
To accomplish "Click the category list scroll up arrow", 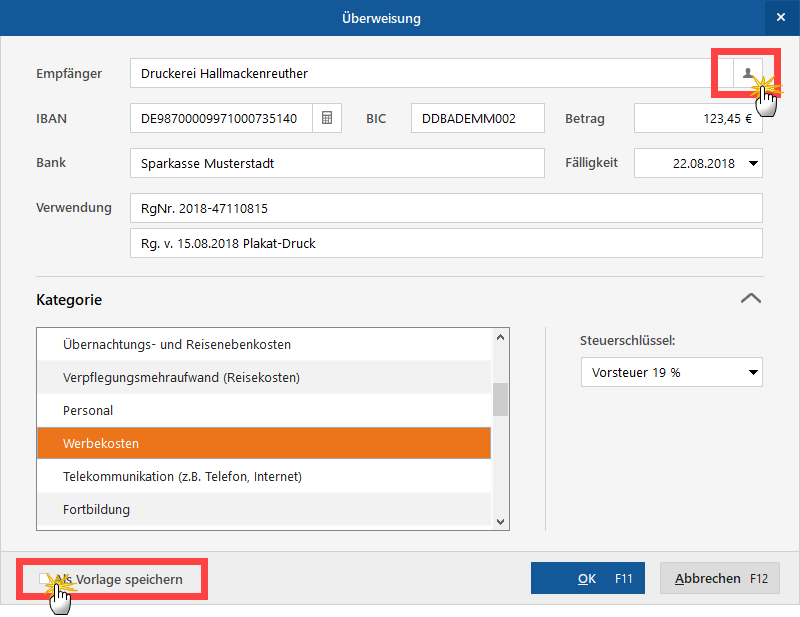I will tap(500, 337).
